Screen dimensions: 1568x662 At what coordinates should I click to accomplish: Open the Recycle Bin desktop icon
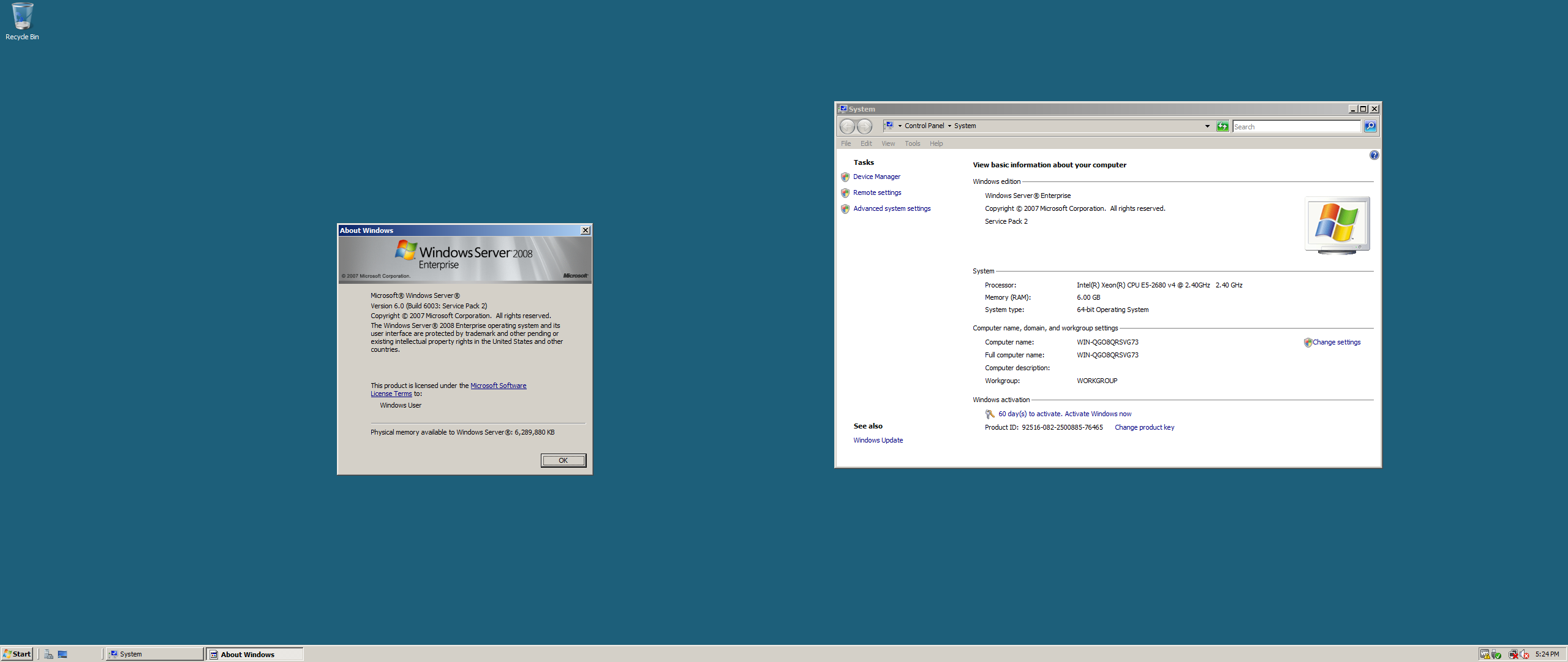tap(22, 21)
